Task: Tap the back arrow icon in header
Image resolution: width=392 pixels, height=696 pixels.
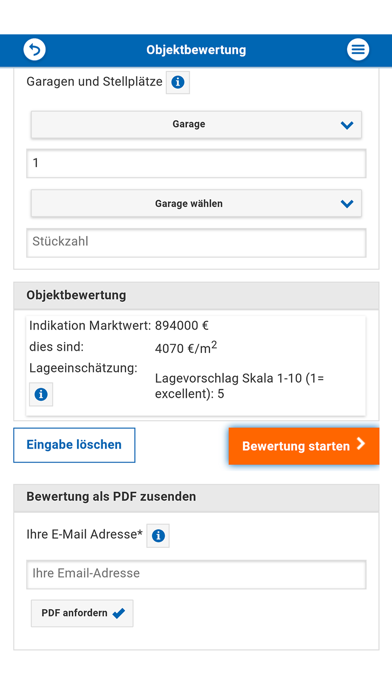Action: click(34, 49)
